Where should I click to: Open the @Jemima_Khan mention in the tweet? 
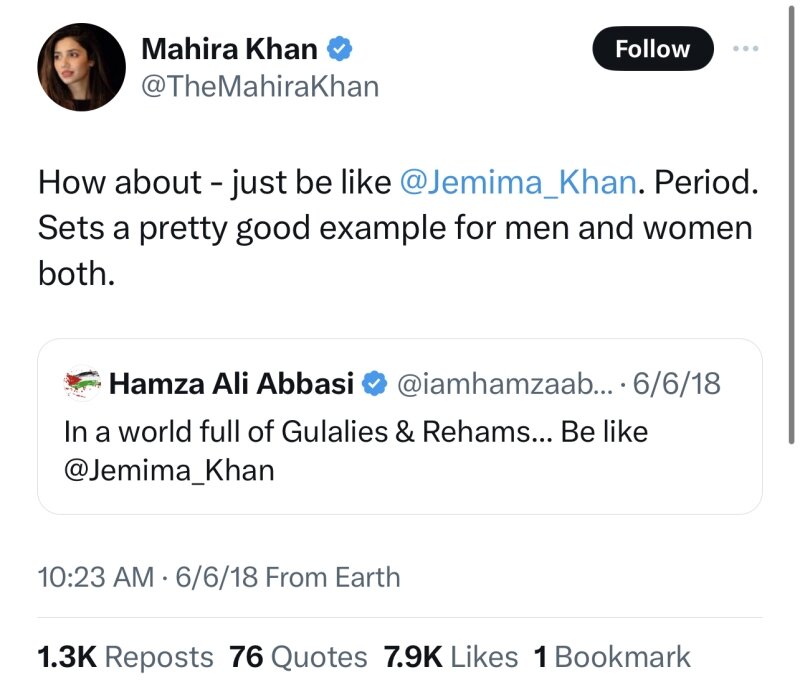point(518,183)
